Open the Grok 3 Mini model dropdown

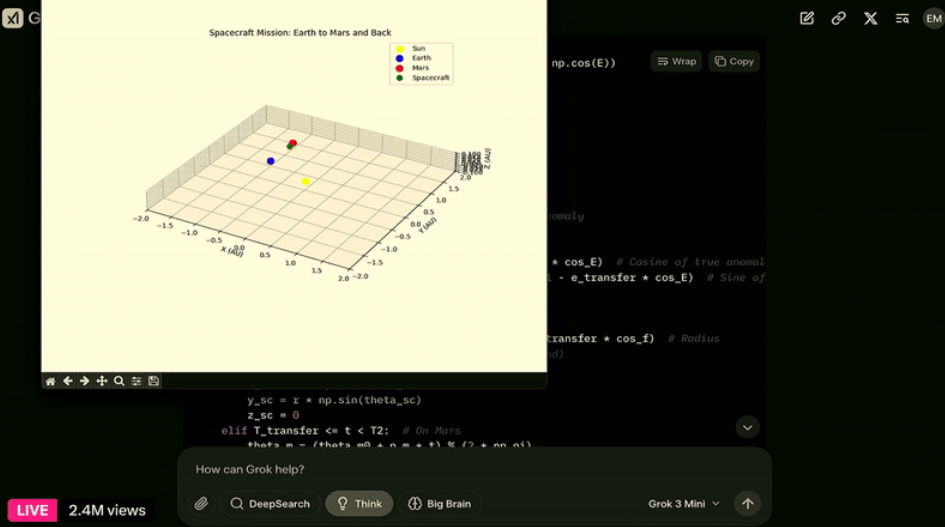click(684, 503)
